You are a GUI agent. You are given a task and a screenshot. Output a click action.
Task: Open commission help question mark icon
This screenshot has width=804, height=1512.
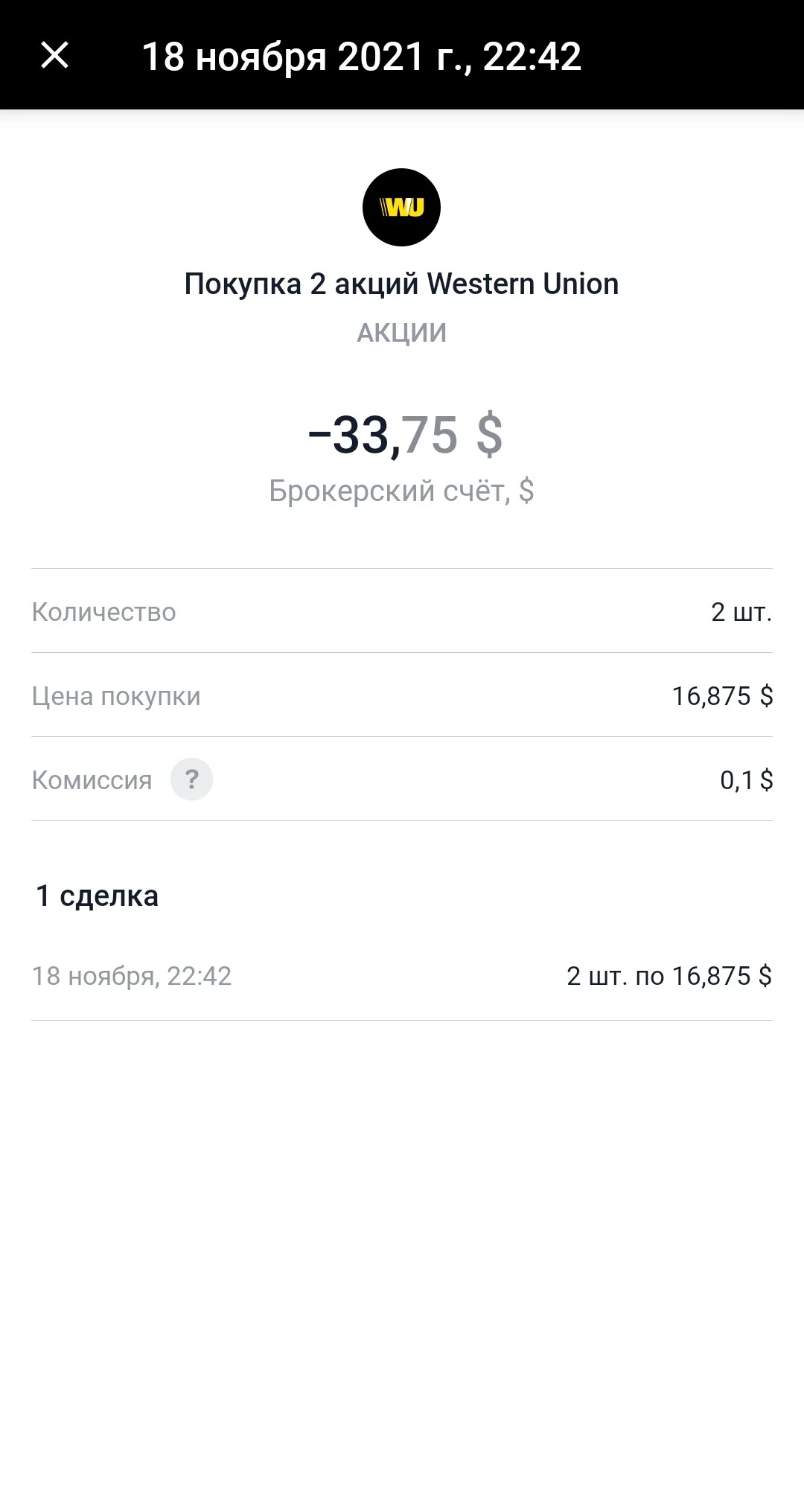pyautogui.click(x=191, y=779)
